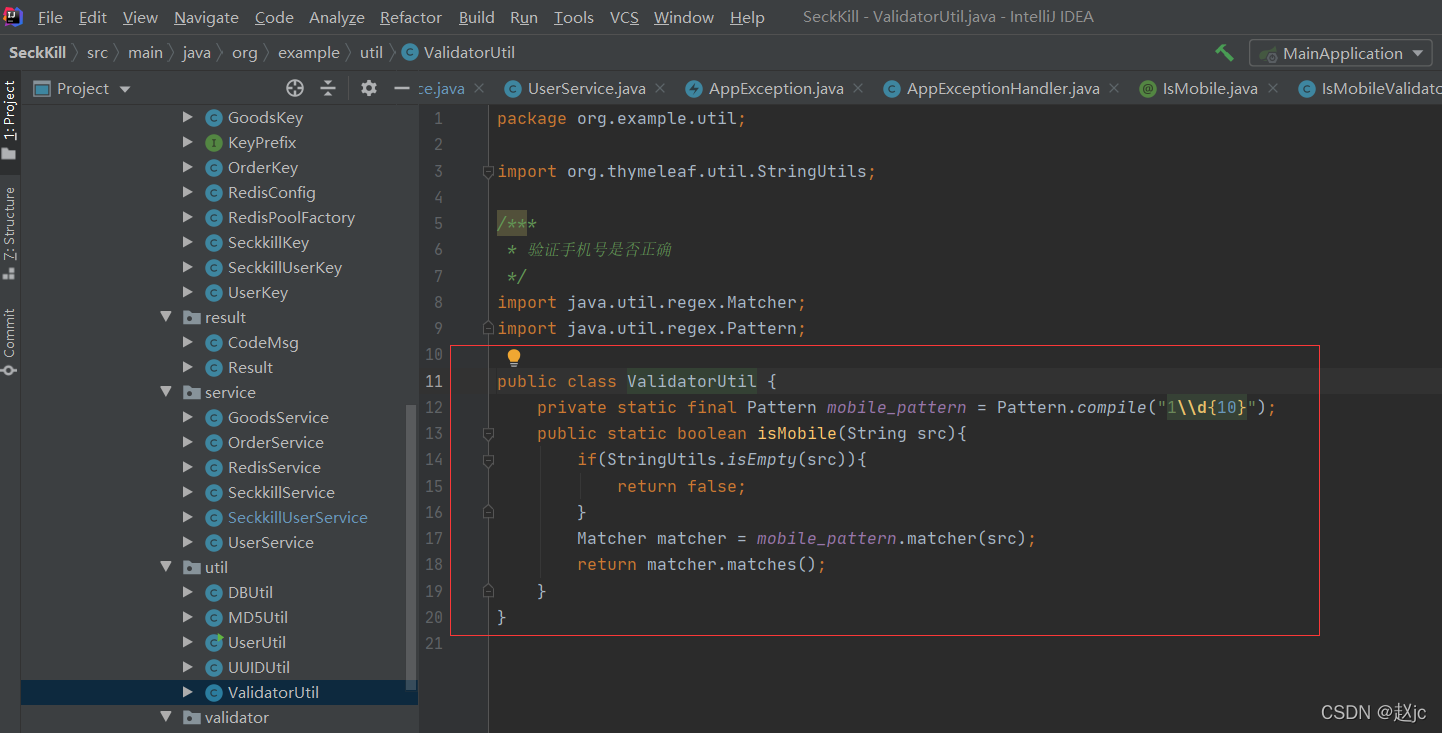
Task: Toggle the Commit tool window tab
Action: pos(10,341)
